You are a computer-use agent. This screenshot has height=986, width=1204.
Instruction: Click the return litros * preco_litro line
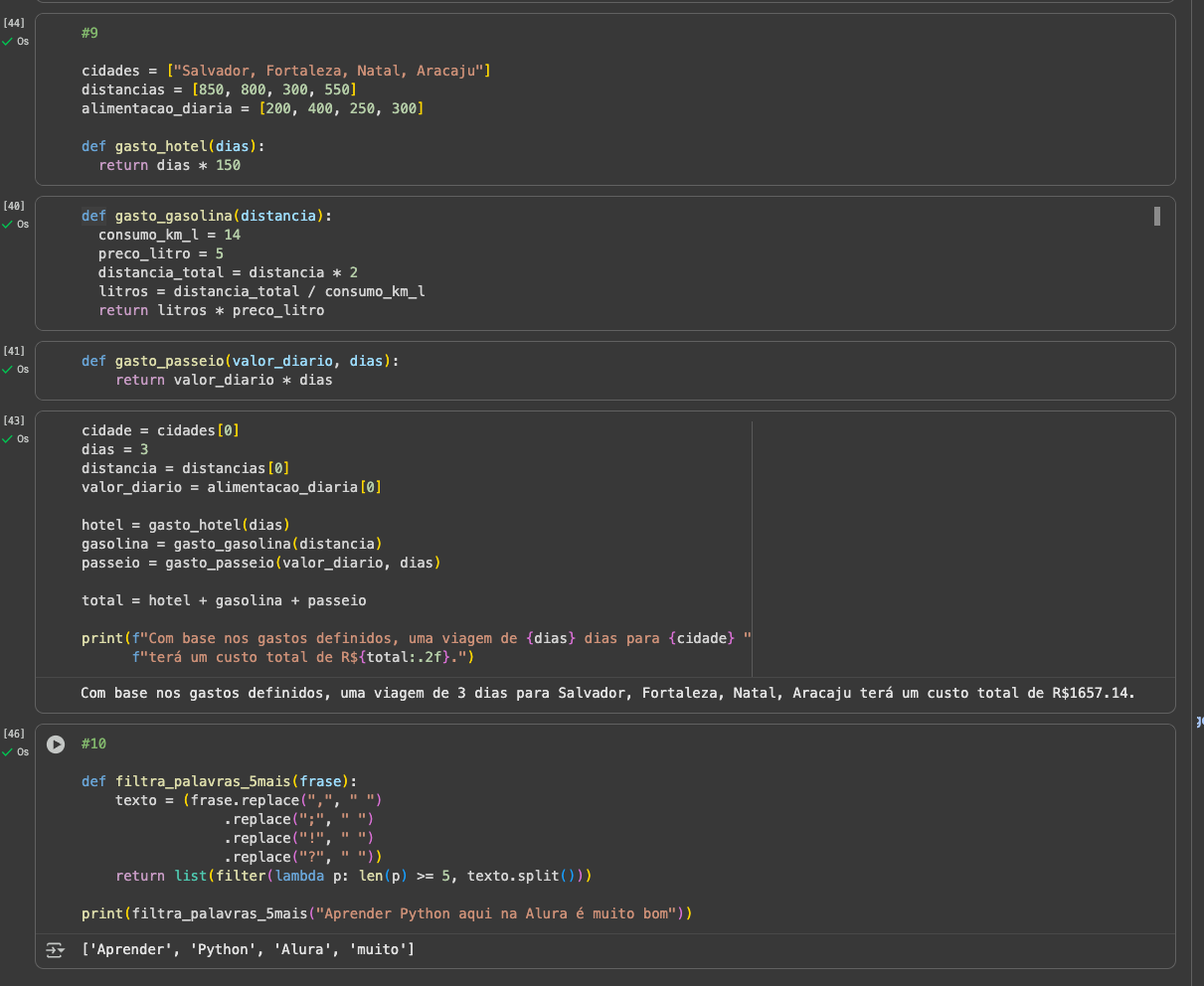coord(211,310)
